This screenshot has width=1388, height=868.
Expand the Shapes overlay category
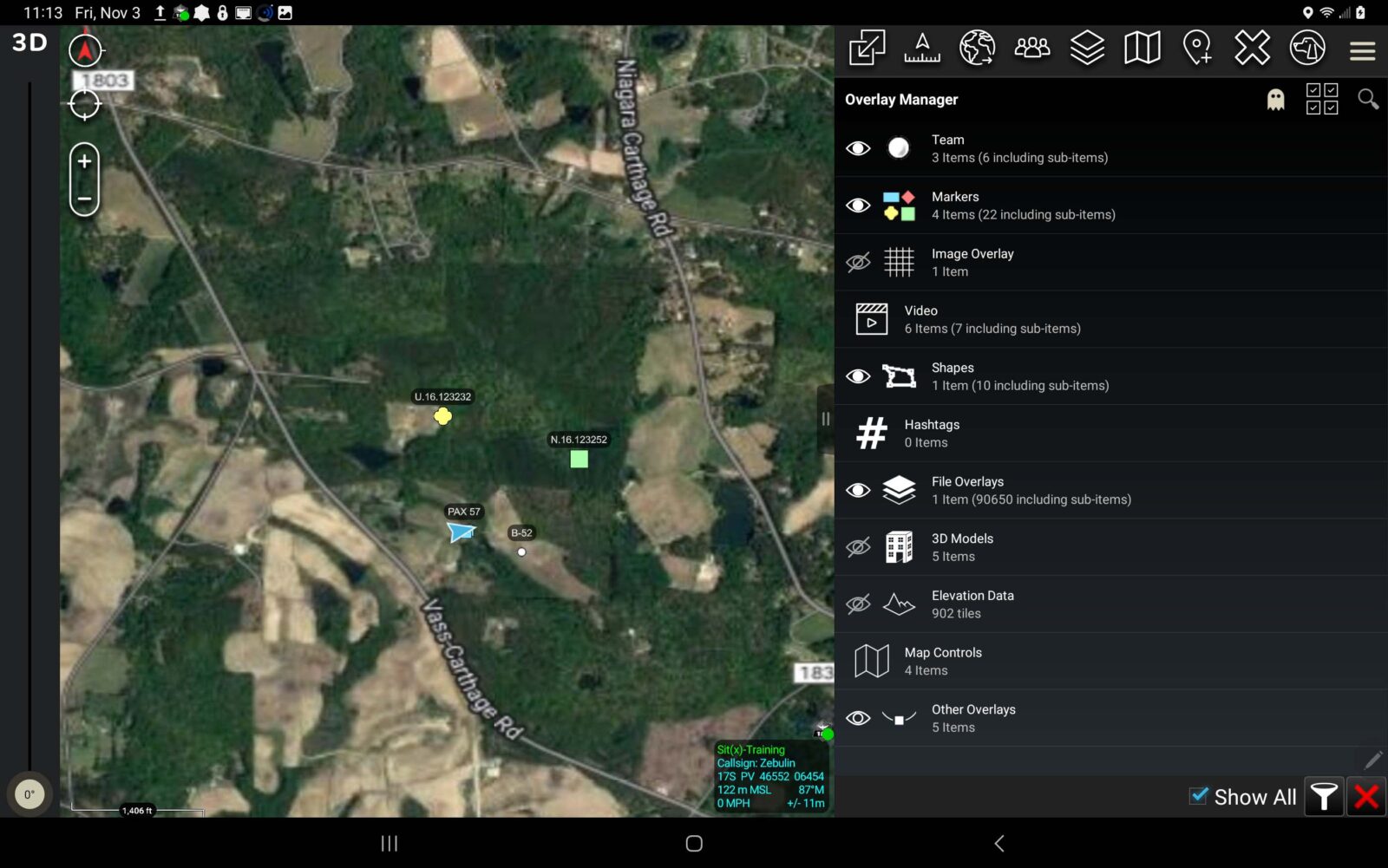pyautogui.click(x=1019, y=376)
